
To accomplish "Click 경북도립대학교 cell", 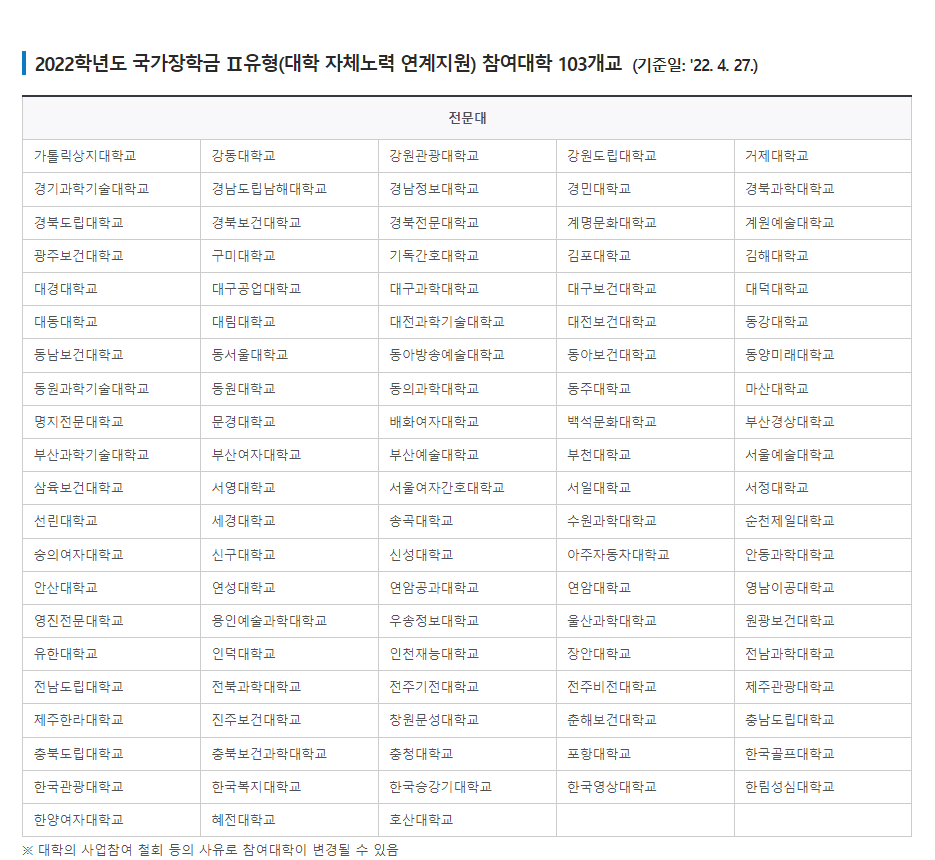I will click(112, 223).
